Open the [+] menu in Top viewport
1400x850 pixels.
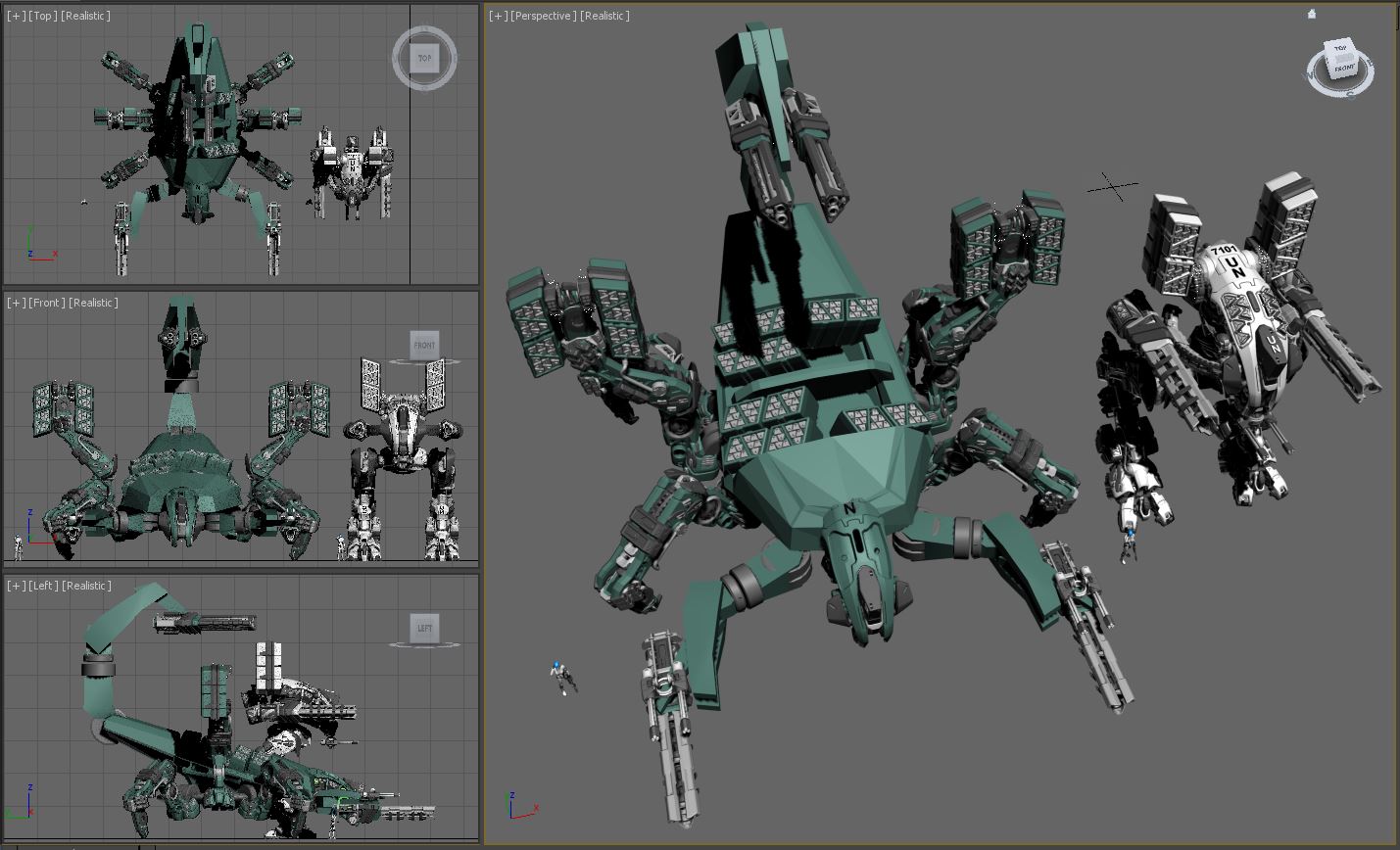tap(17, 16)
